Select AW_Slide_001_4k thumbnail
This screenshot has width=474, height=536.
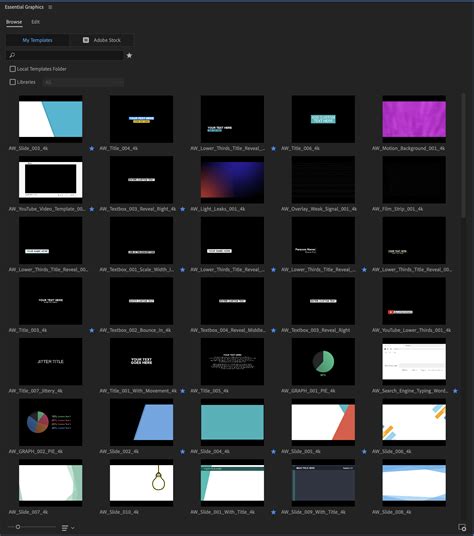tap(323, 422)
